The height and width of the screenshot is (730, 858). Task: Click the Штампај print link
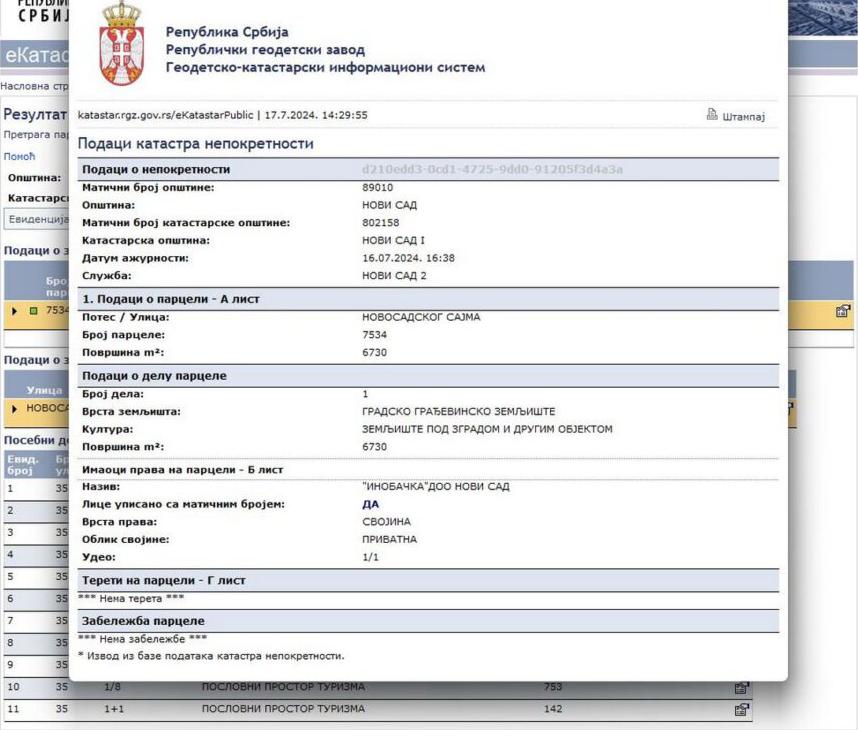[744, 116]
